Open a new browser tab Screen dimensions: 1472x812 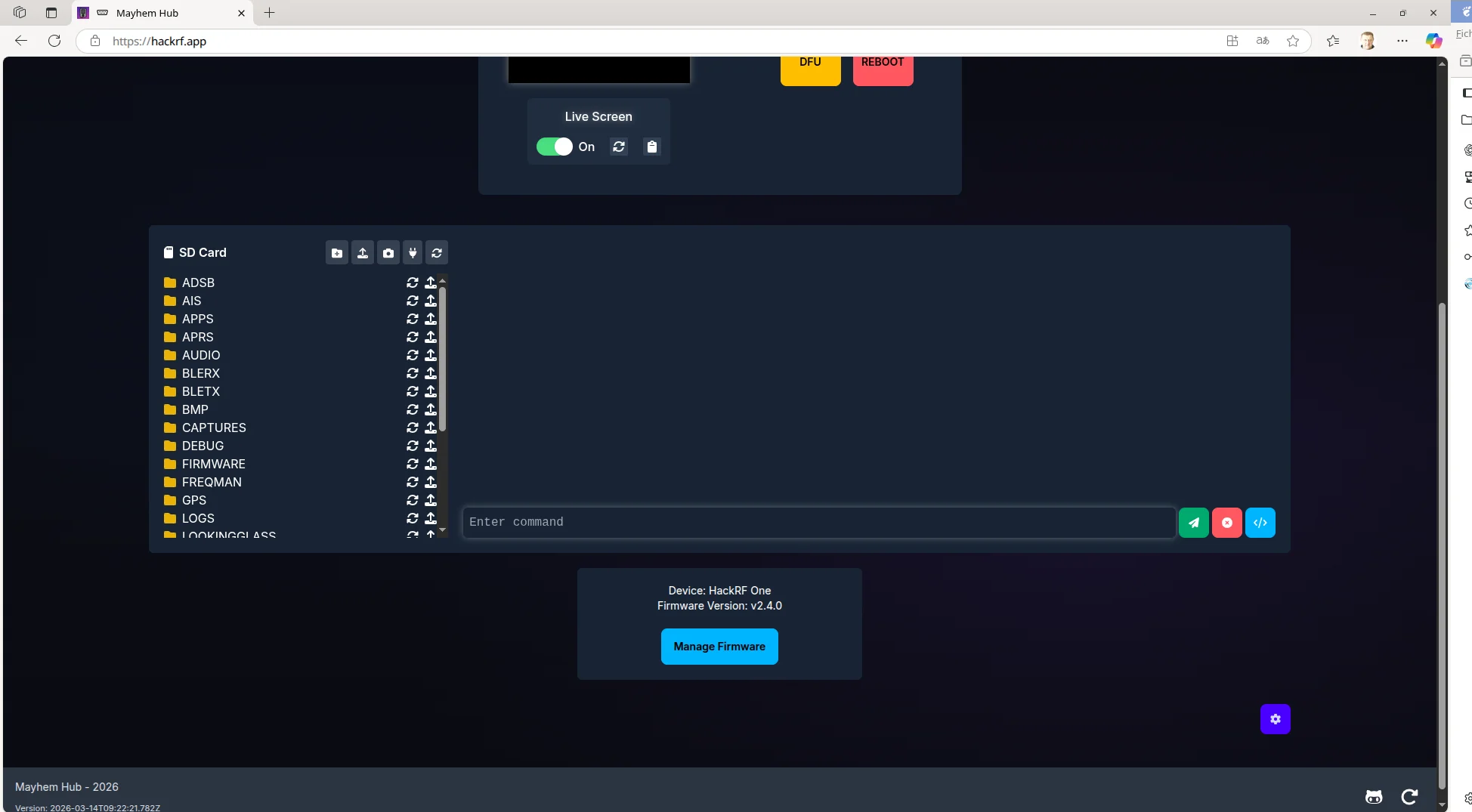(270, 13)
